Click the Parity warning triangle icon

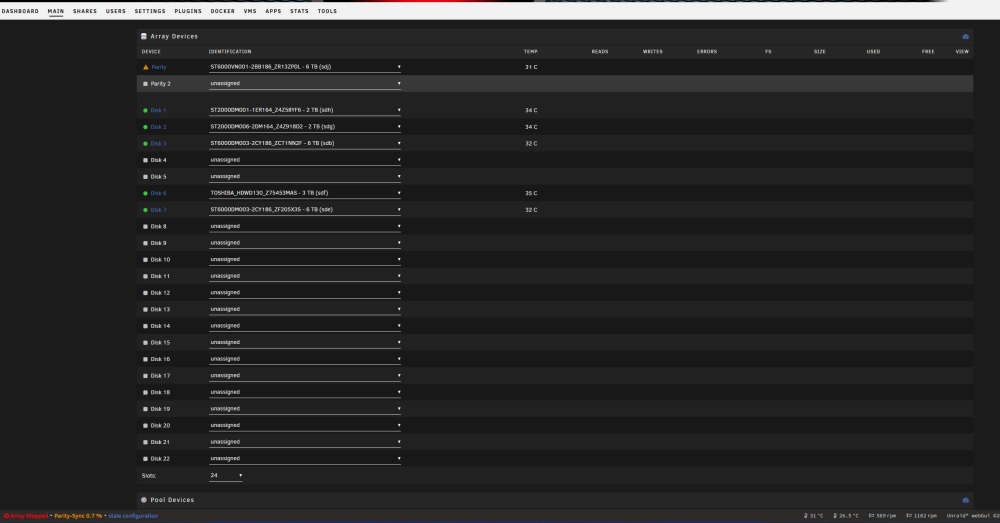coord(145,67)
